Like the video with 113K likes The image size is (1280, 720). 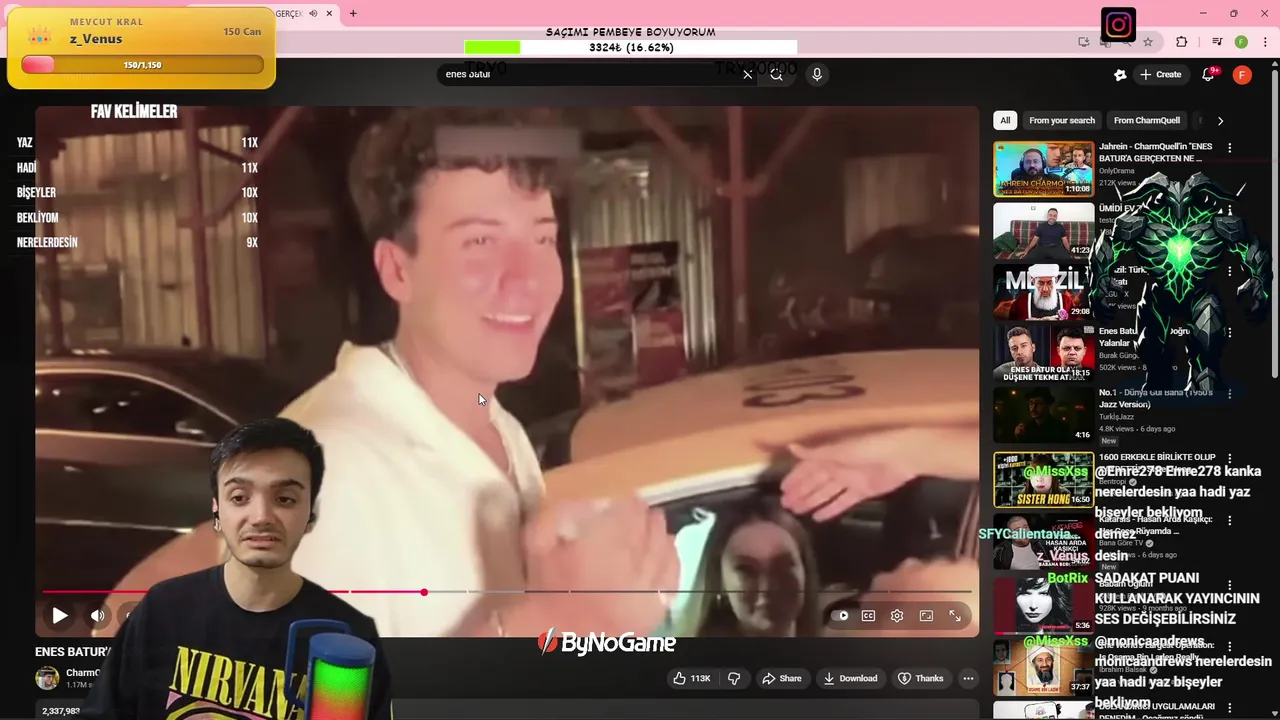[691, 678]
